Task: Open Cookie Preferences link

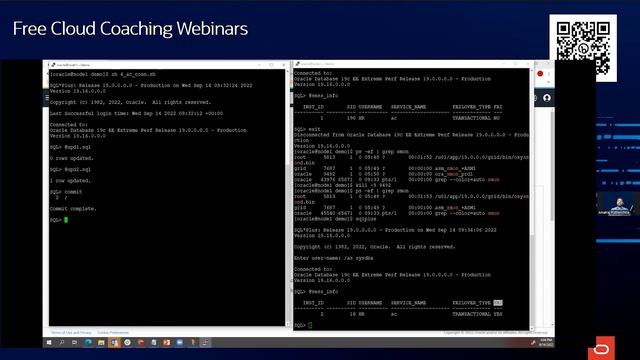Action: click(x=113, y=333)
